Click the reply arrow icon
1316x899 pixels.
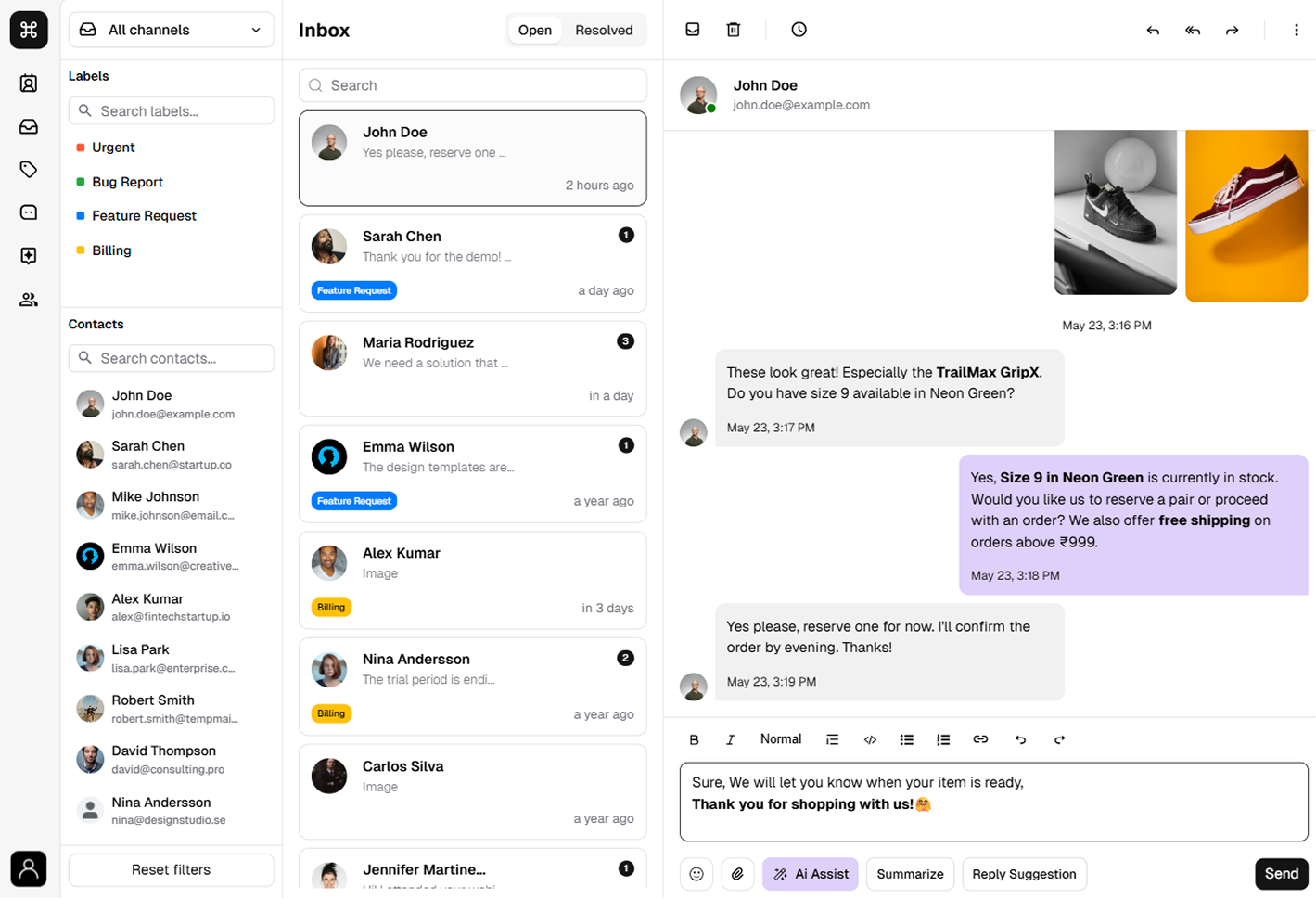(x=1153, y=31)
